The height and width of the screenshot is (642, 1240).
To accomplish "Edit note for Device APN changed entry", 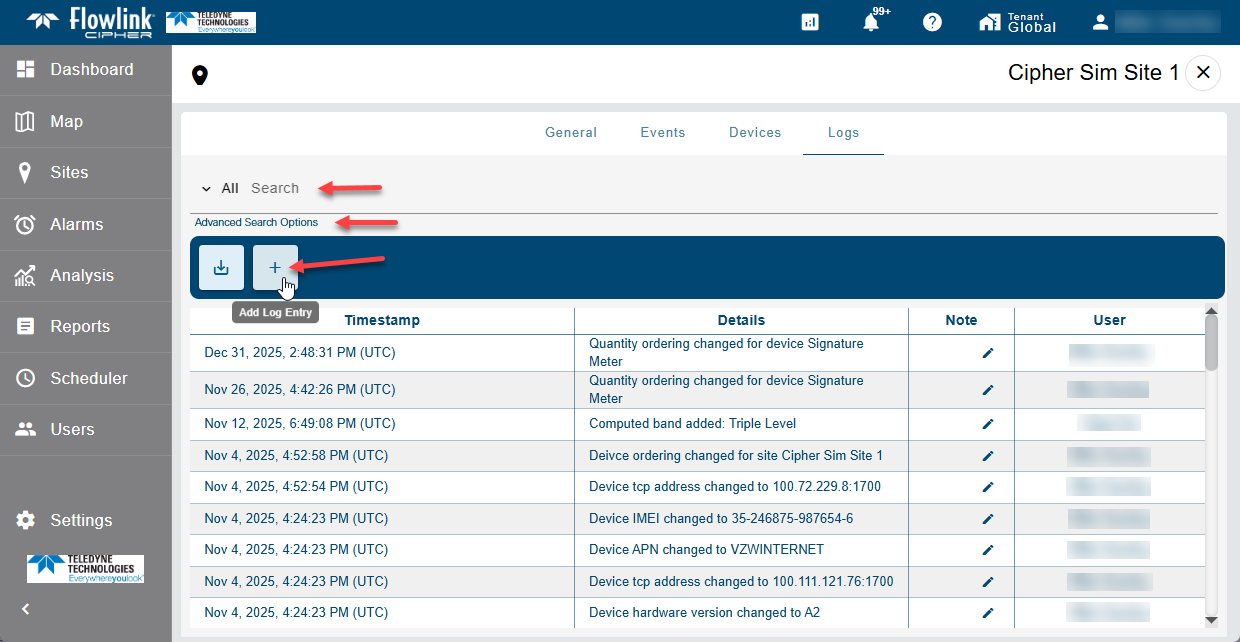I will pyautogui.click(x=988, y=550).
